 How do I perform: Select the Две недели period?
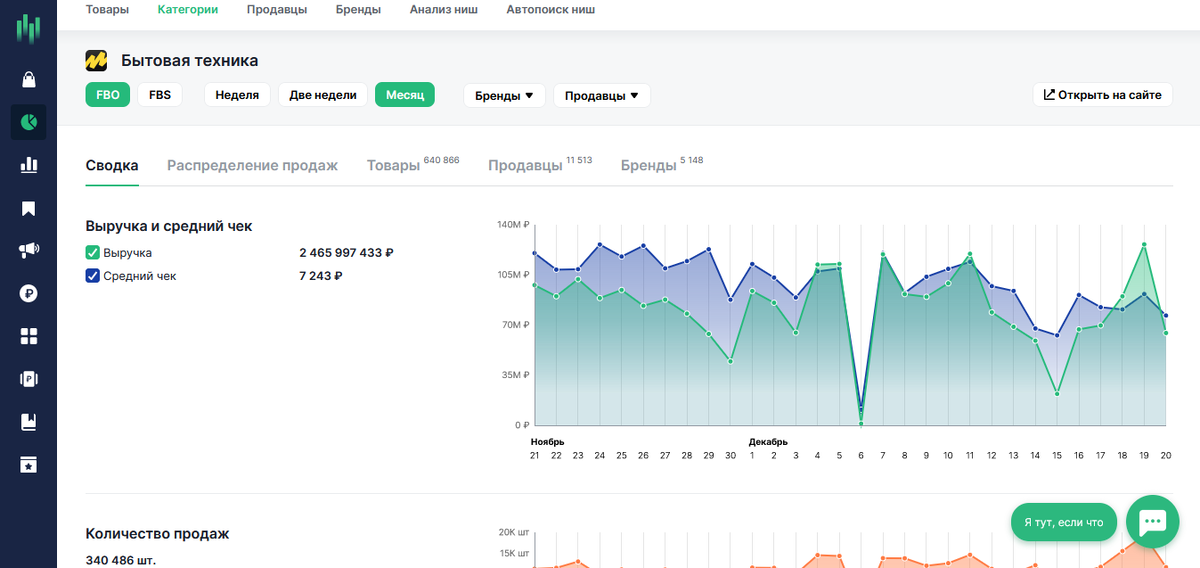323,95
